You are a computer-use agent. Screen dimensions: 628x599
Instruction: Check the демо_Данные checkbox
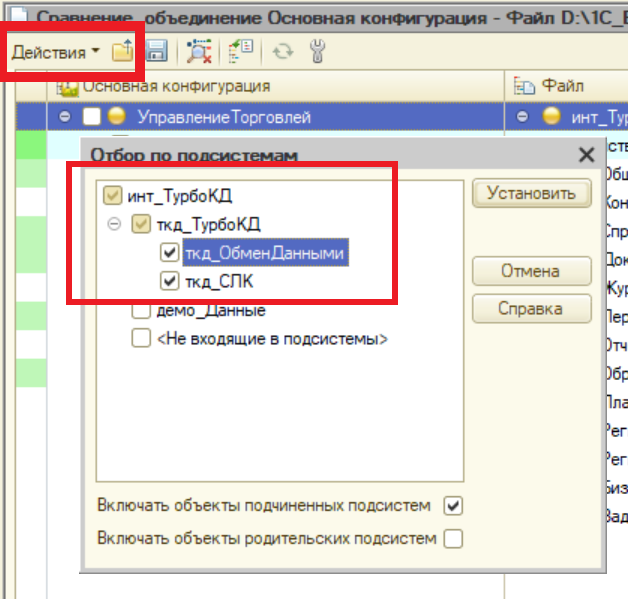click(141, 311)
